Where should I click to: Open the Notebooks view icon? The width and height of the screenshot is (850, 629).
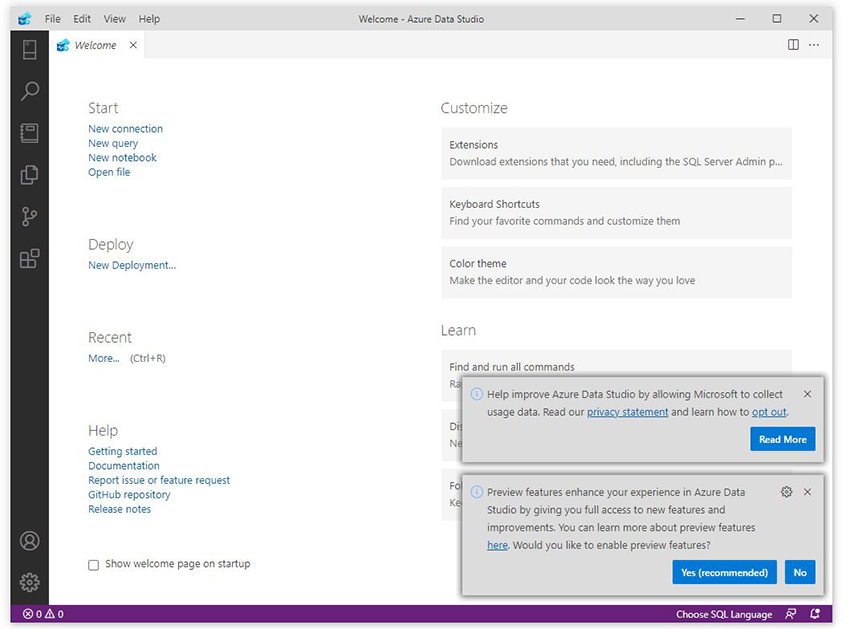pyautogui.click(x=30, y=133)
